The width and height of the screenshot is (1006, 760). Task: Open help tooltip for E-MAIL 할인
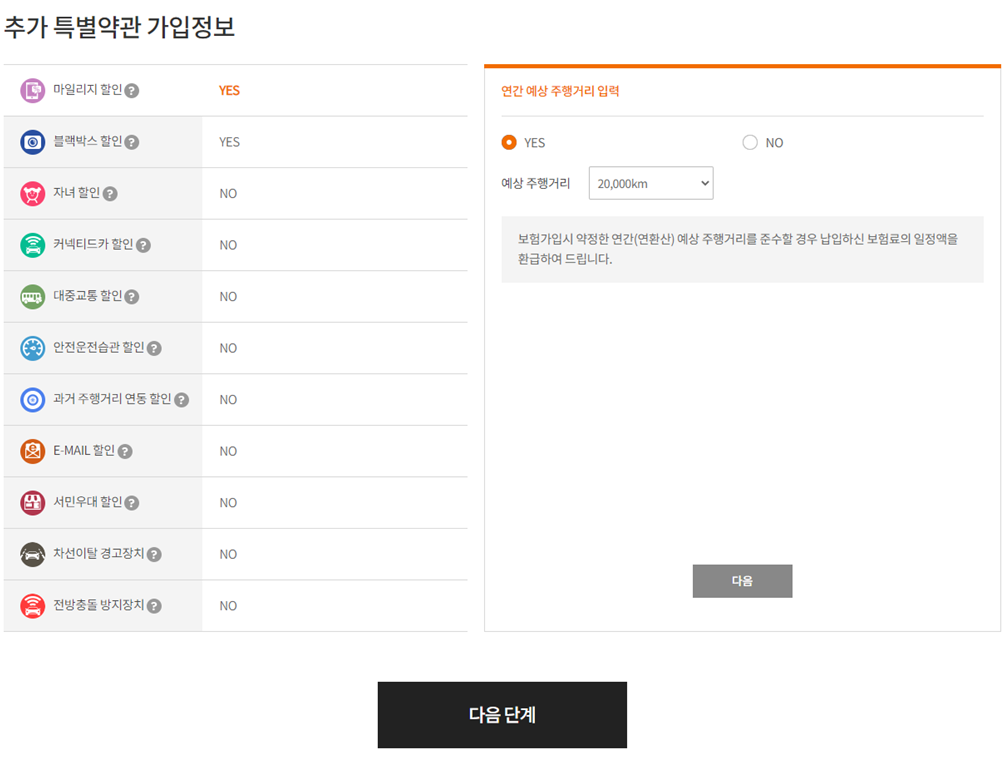(125, 452)
